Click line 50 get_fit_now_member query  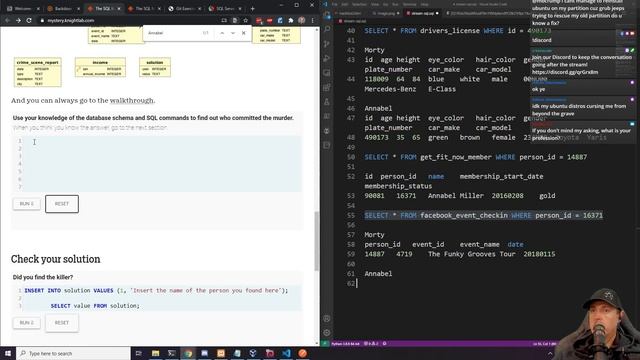point(476,157)
